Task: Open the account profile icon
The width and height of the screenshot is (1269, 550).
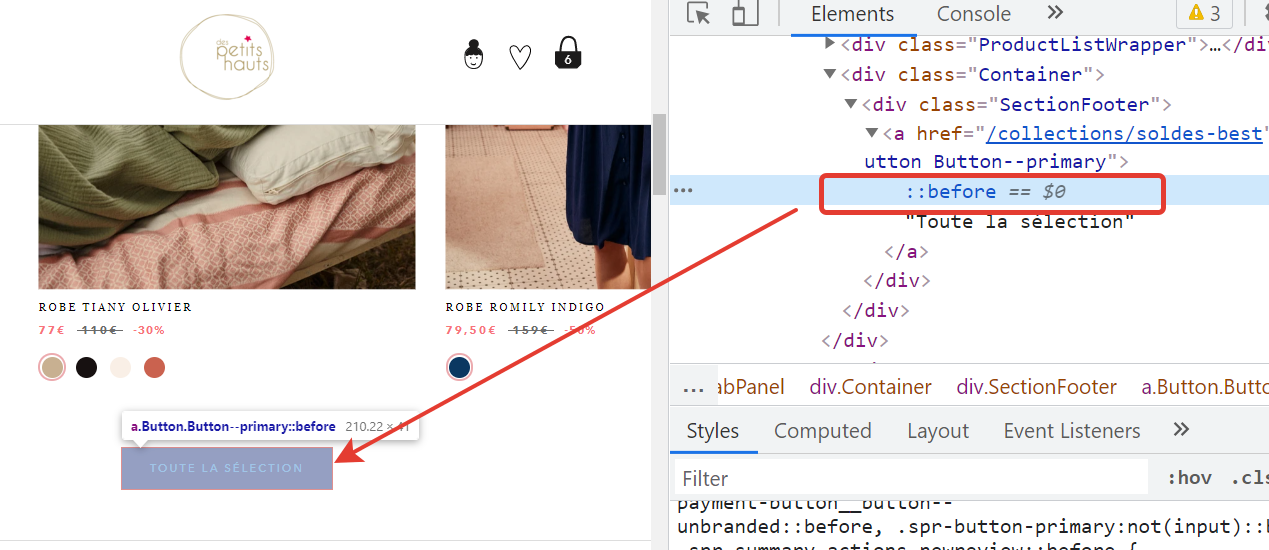Action: pos(474,54)
